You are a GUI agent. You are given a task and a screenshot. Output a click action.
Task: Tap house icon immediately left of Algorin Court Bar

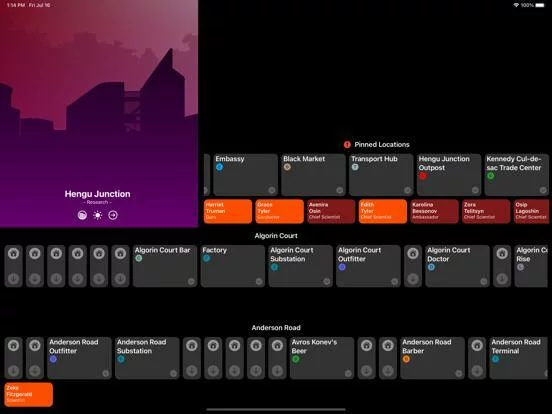[x=120, y=253]
